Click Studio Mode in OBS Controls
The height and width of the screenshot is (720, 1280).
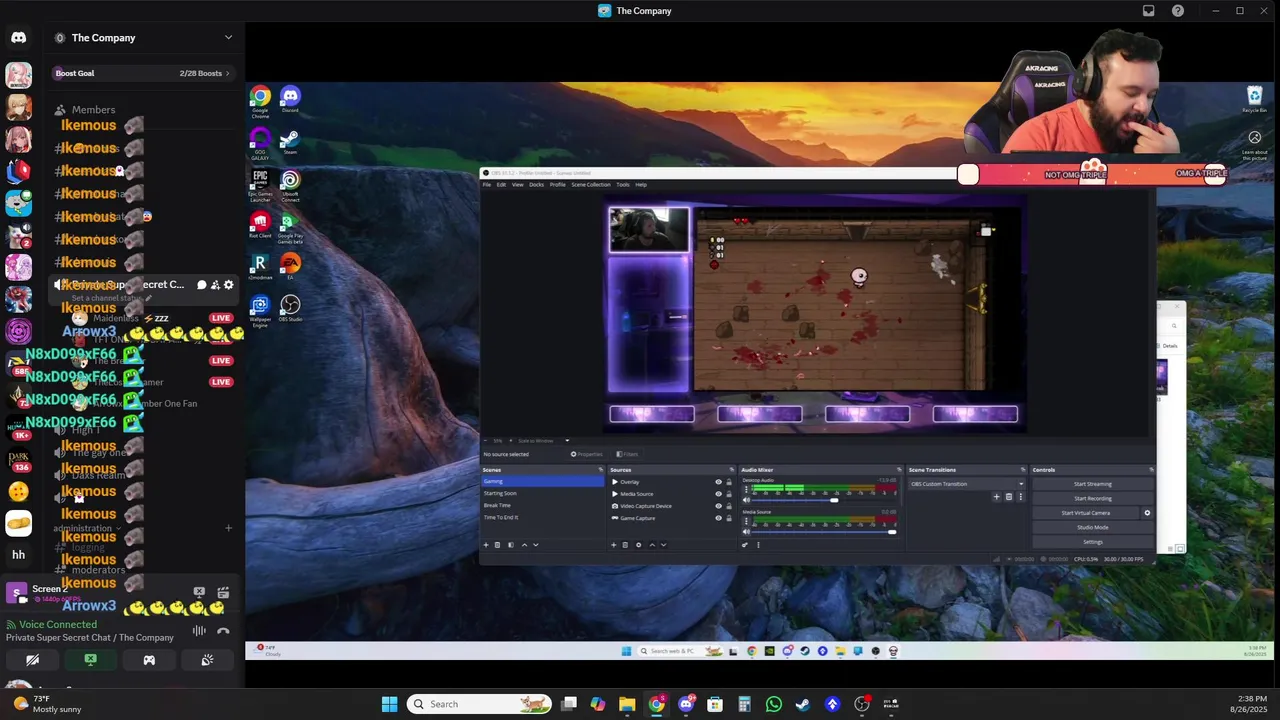[x=1092, y=527]
